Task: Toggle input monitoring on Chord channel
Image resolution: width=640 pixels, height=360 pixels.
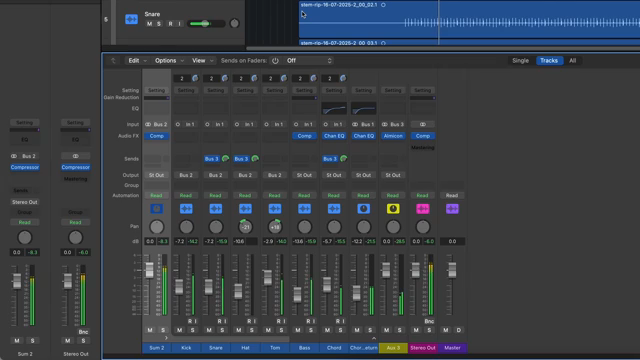Action: (343, 321)
